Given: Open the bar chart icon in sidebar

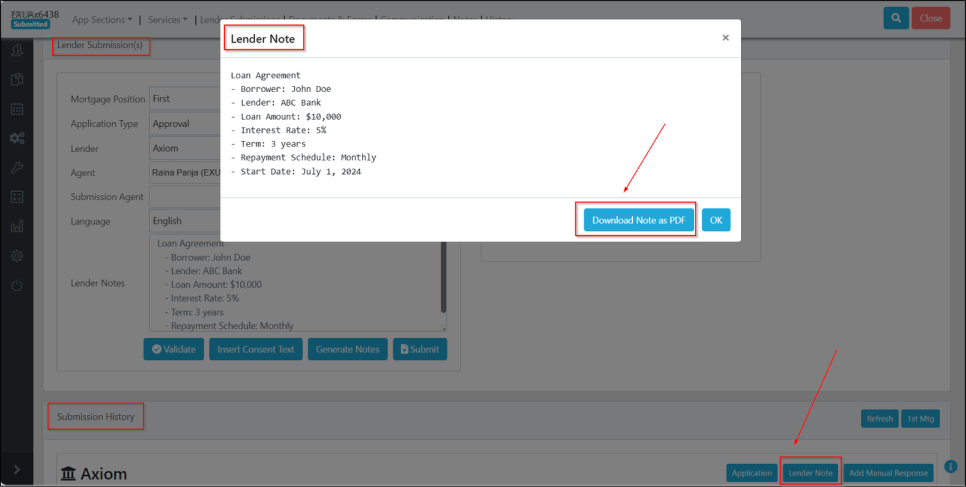Looking at the screenshot, I should click(x=17, y=226).
